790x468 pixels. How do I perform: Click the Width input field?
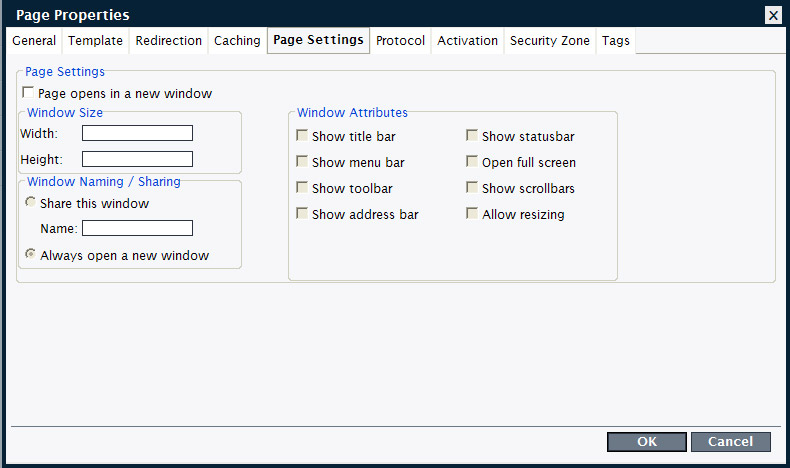pos(137,133)
